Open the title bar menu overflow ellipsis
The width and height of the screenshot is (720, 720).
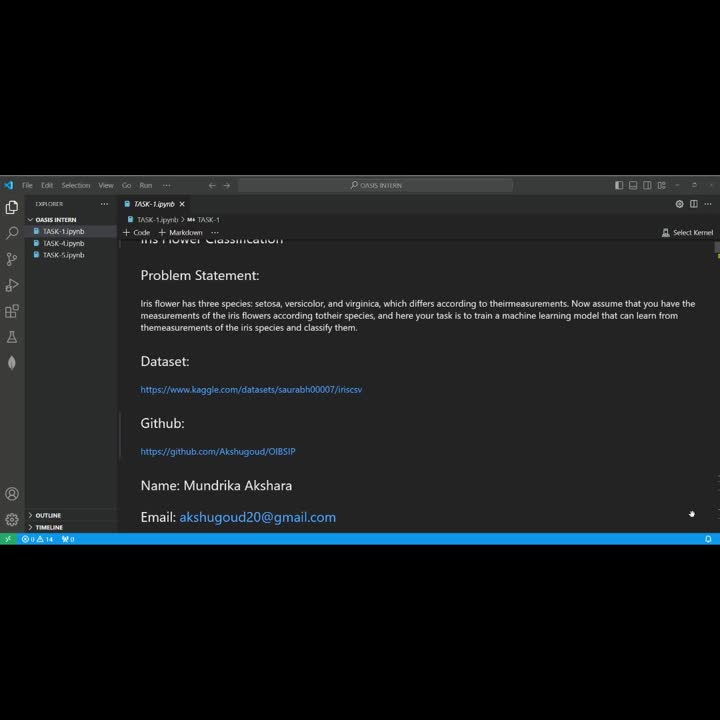[x=167, y=186]
